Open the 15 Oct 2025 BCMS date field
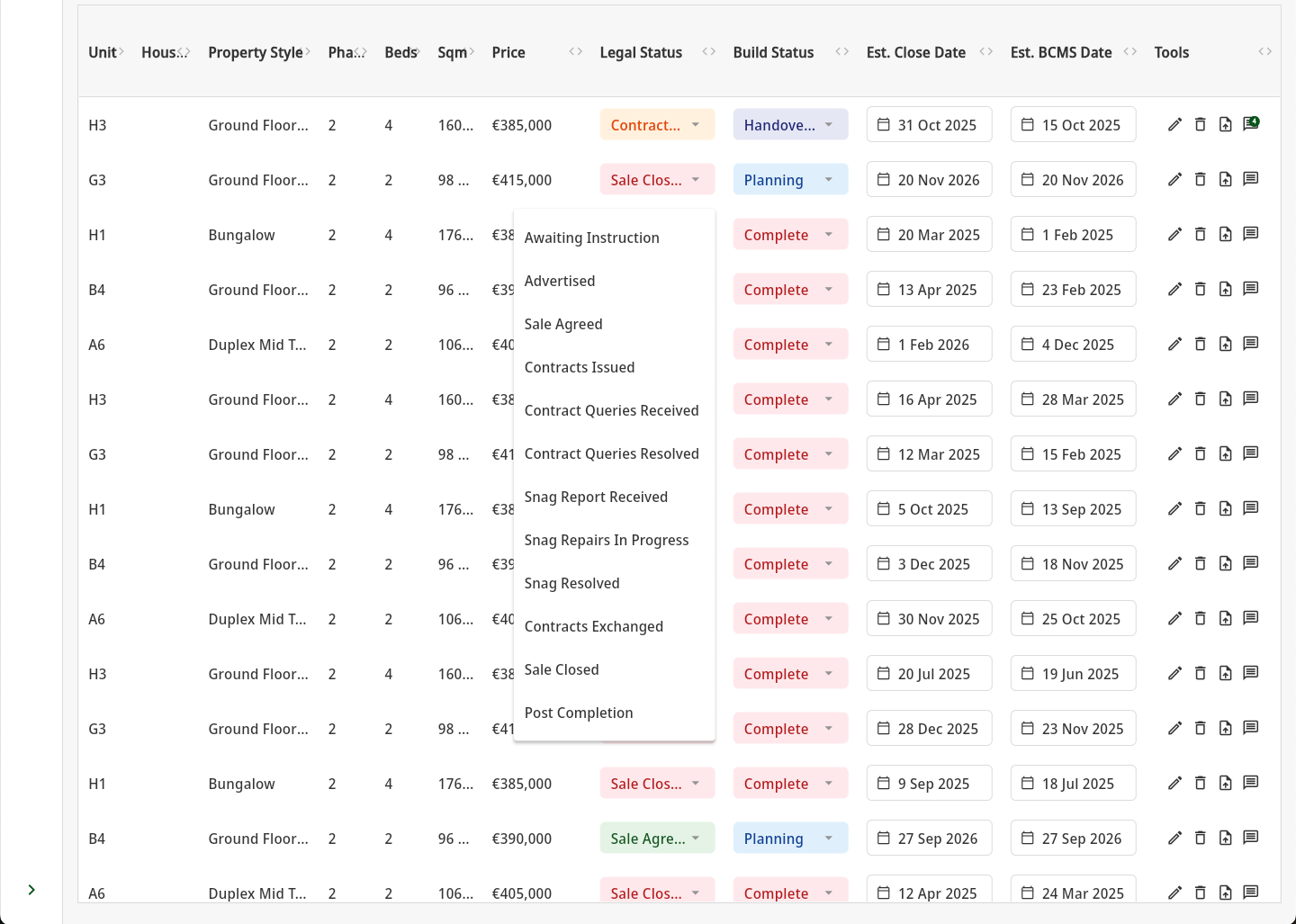Screen dimensions: 1296x924 point(1072,125)
